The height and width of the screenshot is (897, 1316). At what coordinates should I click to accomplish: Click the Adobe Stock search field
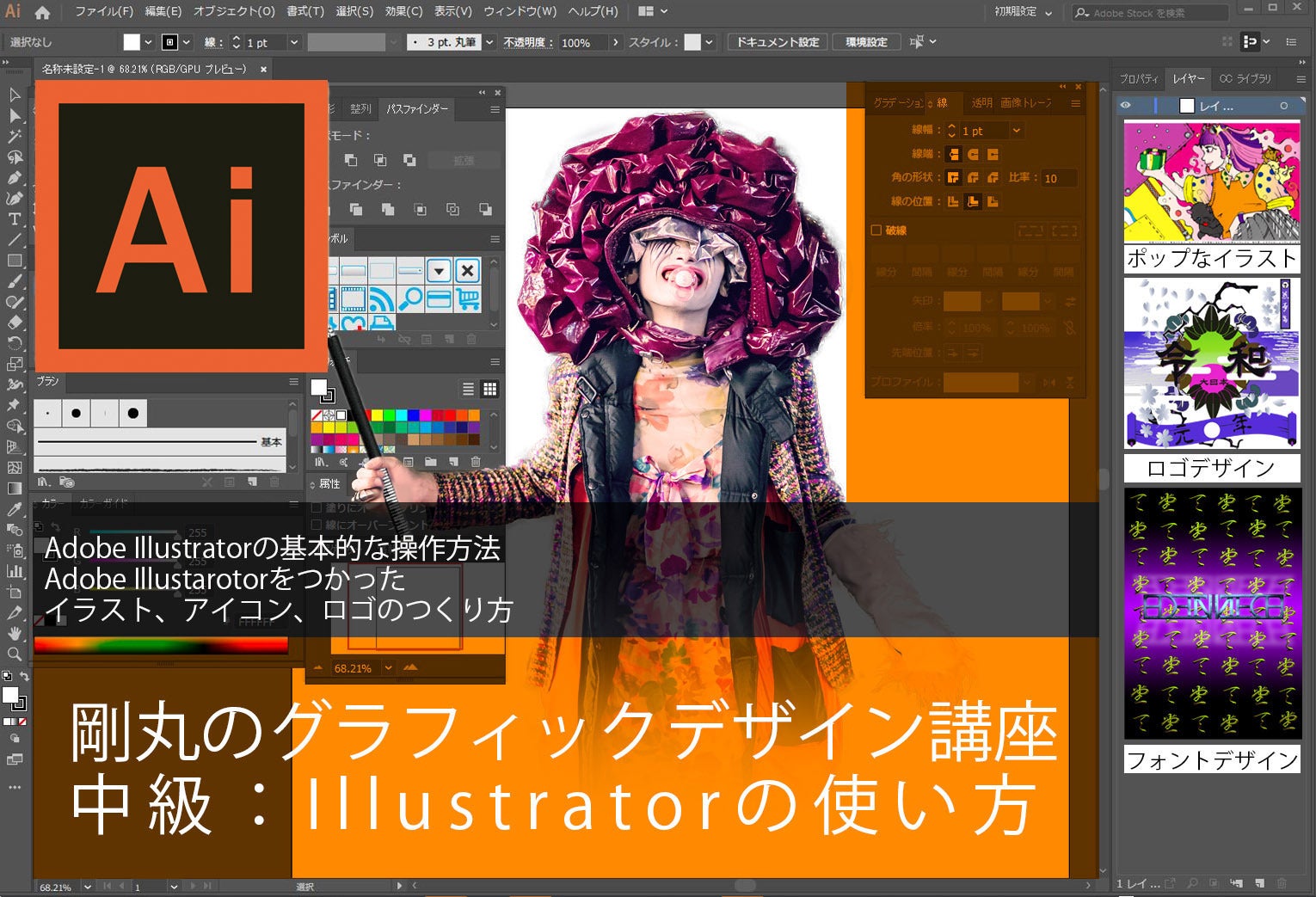coord(1150,13)
